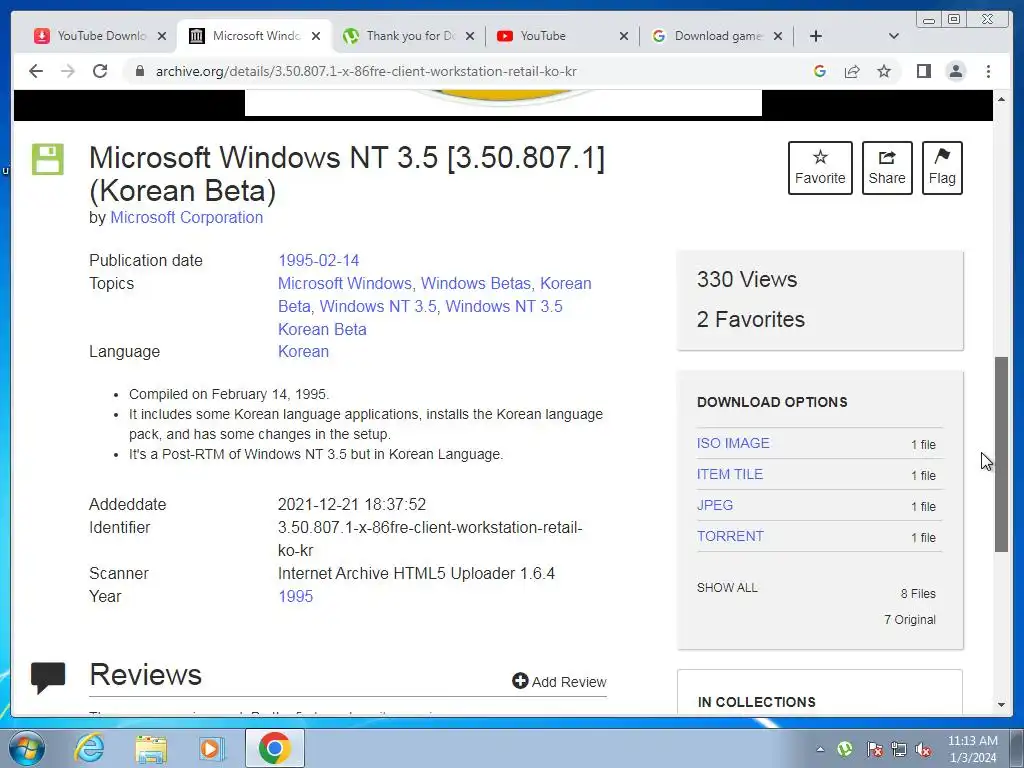Image resolution: width=1024 pixels, height=768 pixels.
Task: Show hidden system tray icons
Action: 820,749
